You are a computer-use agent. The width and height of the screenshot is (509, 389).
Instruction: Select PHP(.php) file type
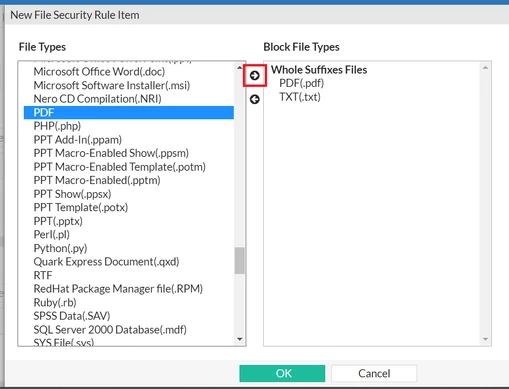click(x=57, y=126)
